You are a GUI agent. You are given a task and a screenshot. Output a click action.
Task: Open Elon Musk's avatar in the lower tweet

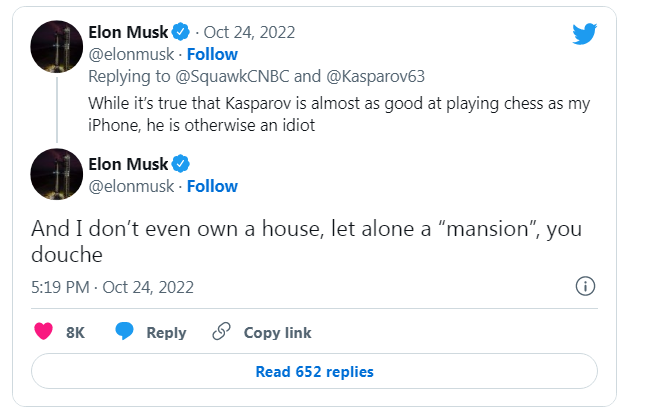[x=57, y=174]
